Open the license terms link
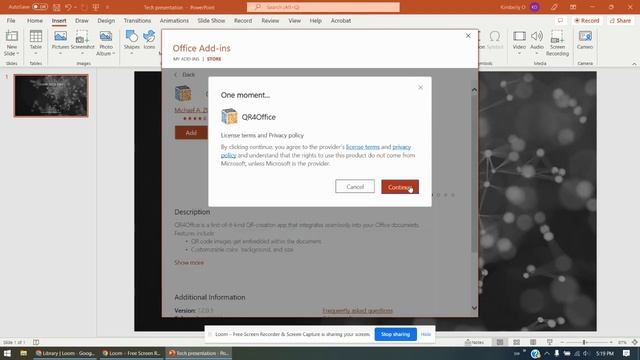 (x=362, y=147)
